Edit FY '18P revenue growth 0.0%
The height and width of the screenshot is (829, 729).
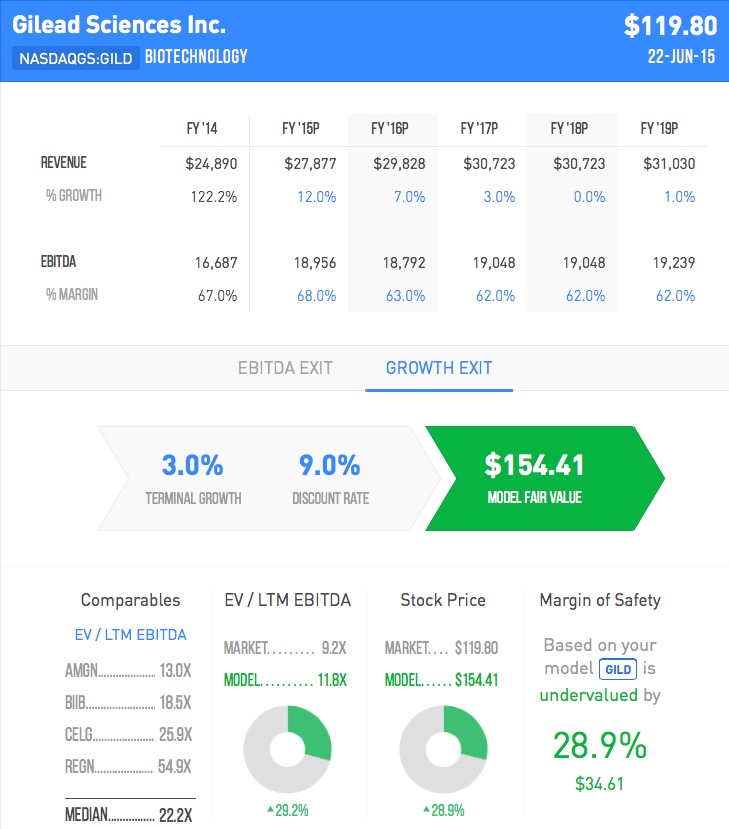coord(589,197)
